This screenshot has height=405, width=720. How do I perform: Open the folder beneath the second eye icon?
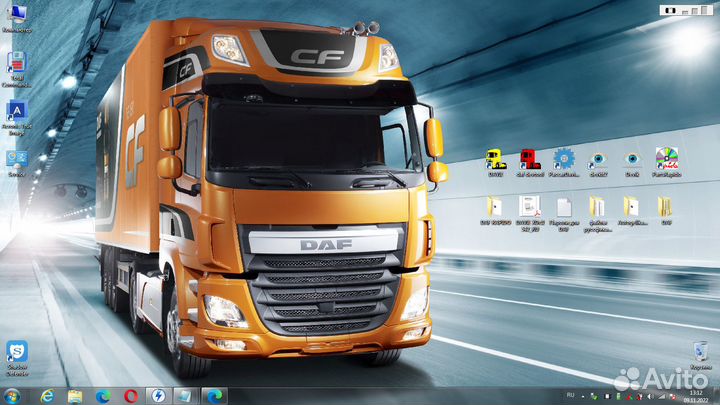coord(632,211)
